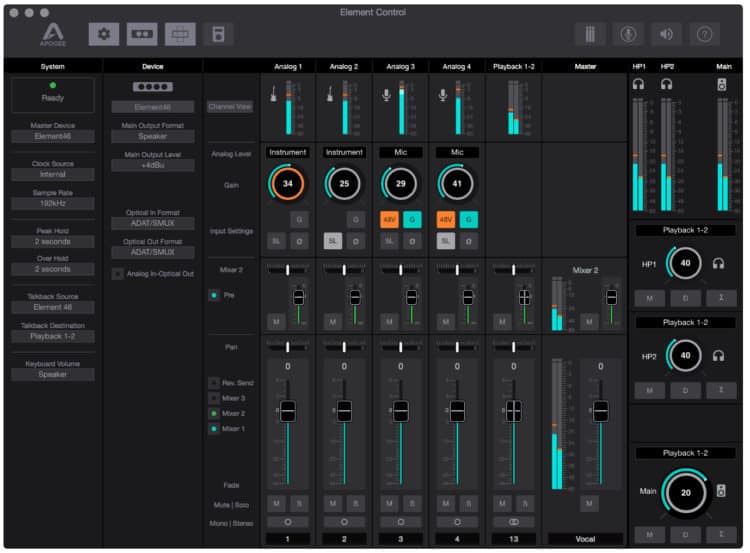Mute HP1 output with M button
Image resolution: width=750 pixels, height=553 pixels.
tap(650, 298)
